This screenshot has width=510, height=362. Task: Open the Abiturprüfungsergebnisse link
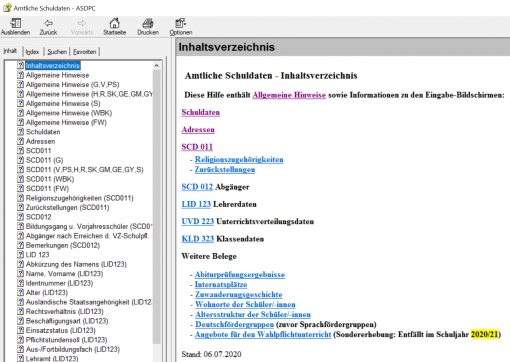coord(240,274)
